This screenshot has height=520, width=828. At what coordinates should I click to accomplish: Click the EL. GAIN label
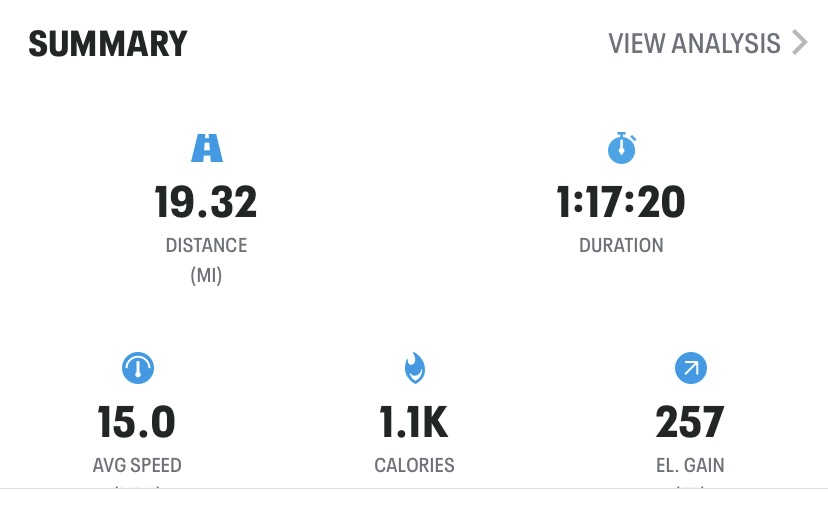tap(690, 465)
